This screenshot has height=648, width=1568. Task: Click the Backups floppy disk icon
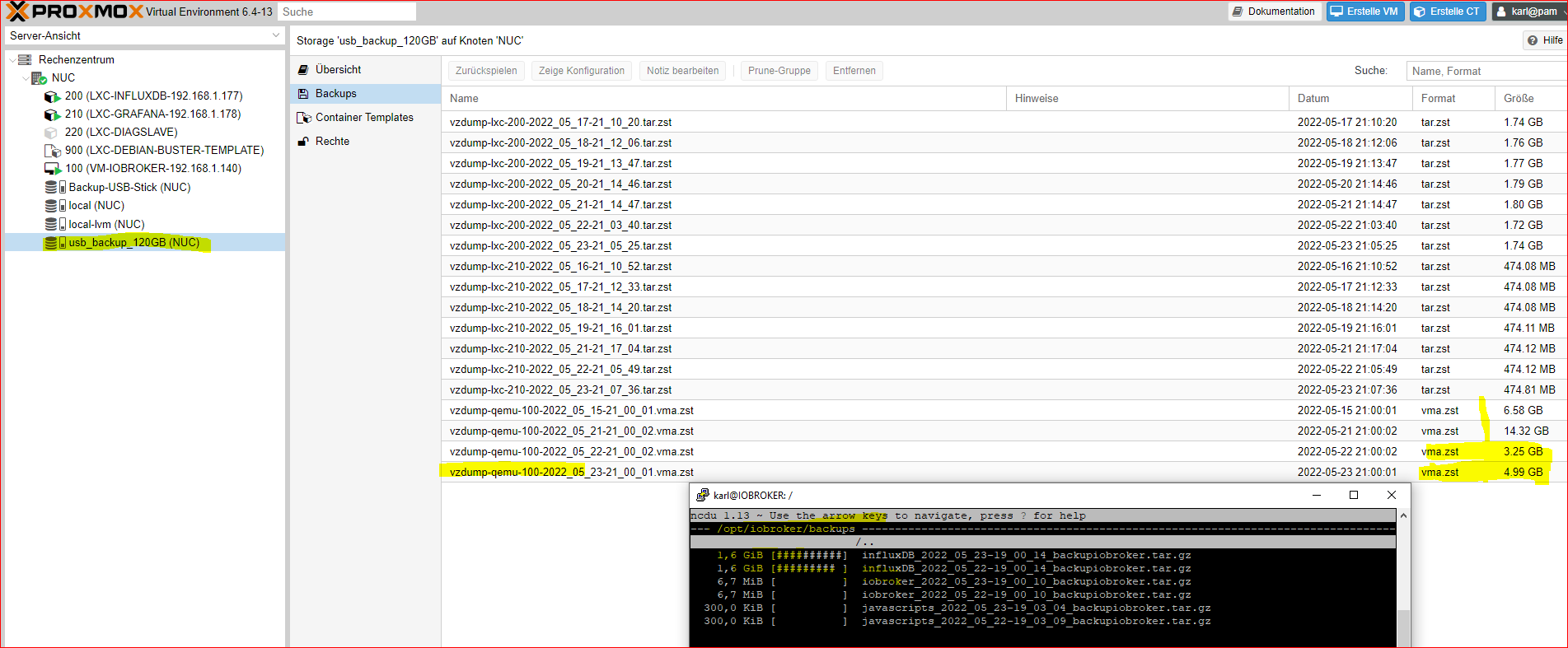[x=303, y=94]
